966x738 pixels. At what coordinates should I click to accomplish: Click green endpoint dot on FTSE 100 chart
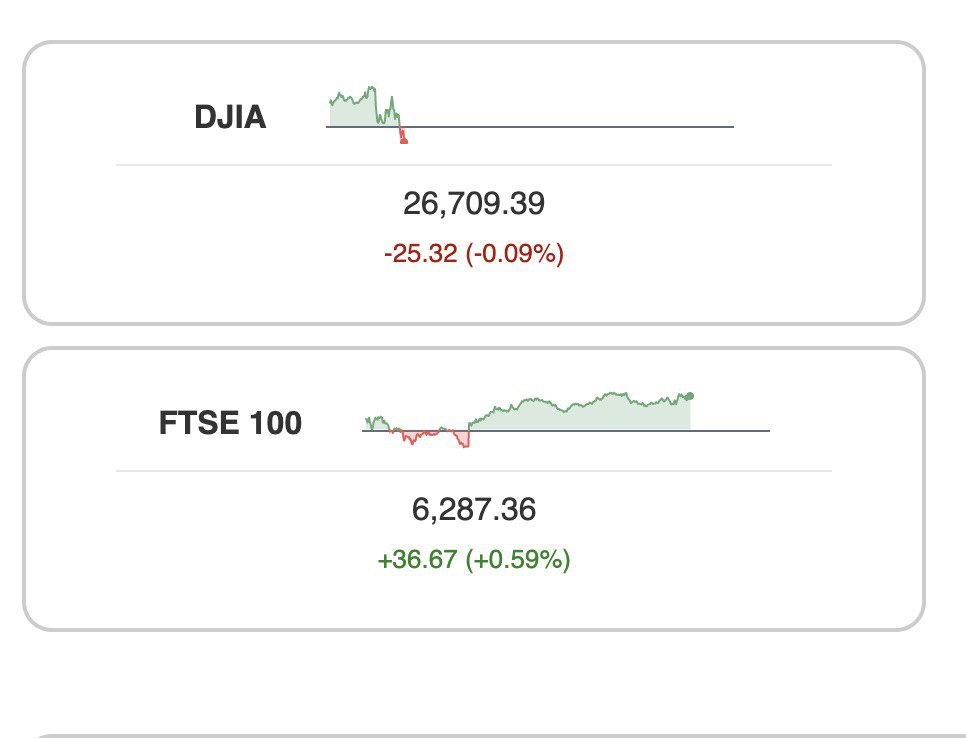coord(690,396)
